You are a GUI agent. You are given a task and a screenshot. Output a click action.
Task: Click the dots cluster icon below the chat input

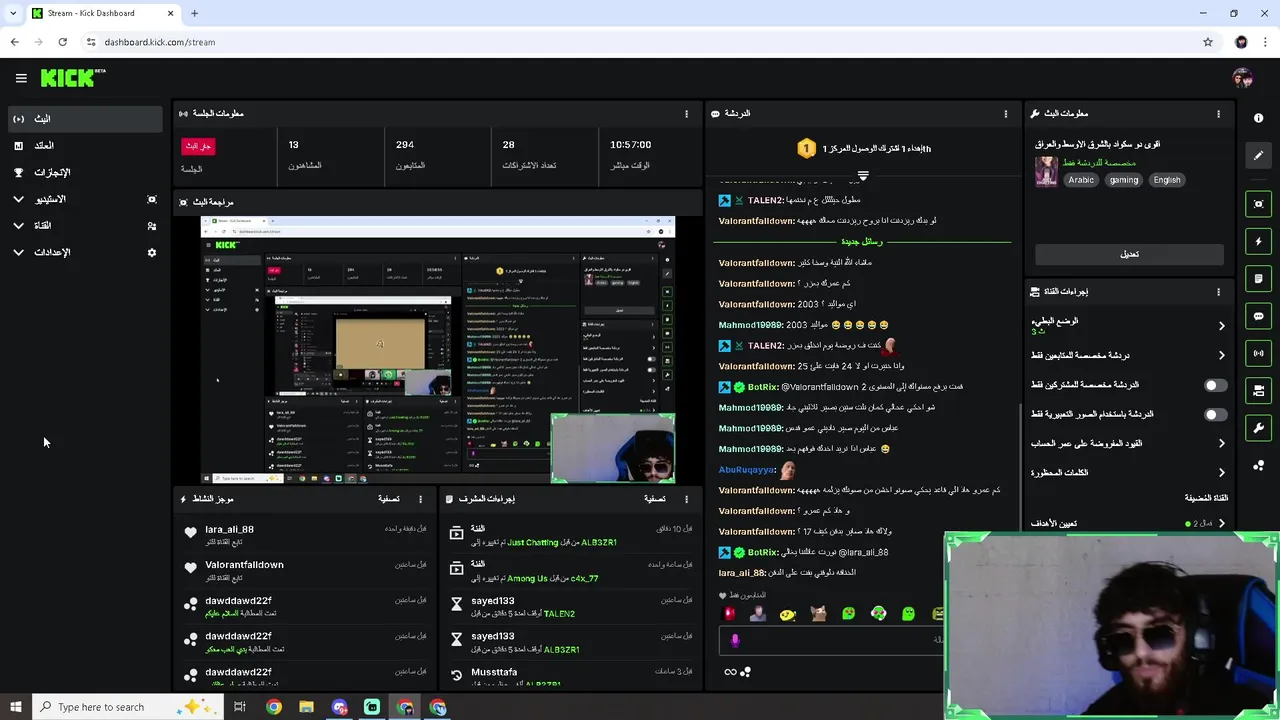[x=745, y=672]
